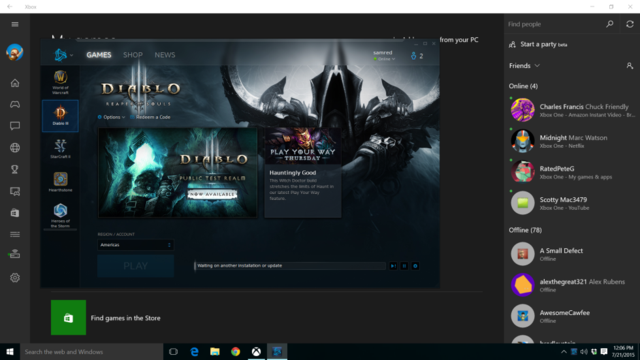640x360 pixels.
Task: Open Scotty Mac3479 friend entry
Action: coord(571,203)
